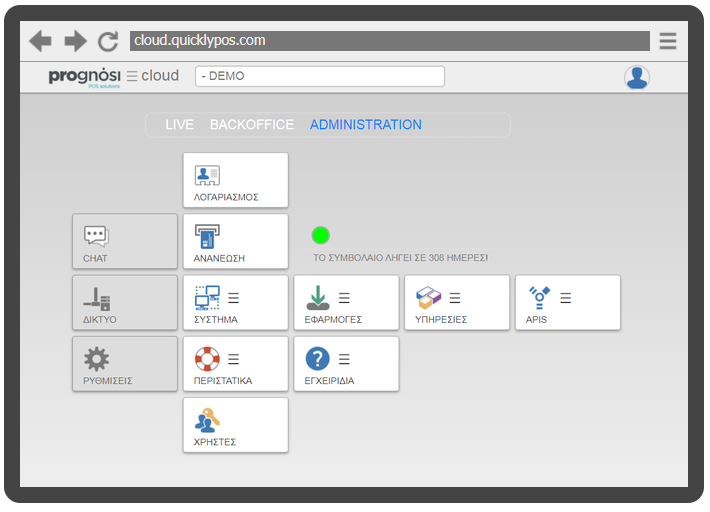
Task: Open the ΑΝΑΝΕΩΣΗ renewal tile
Action: coord(235,241)
